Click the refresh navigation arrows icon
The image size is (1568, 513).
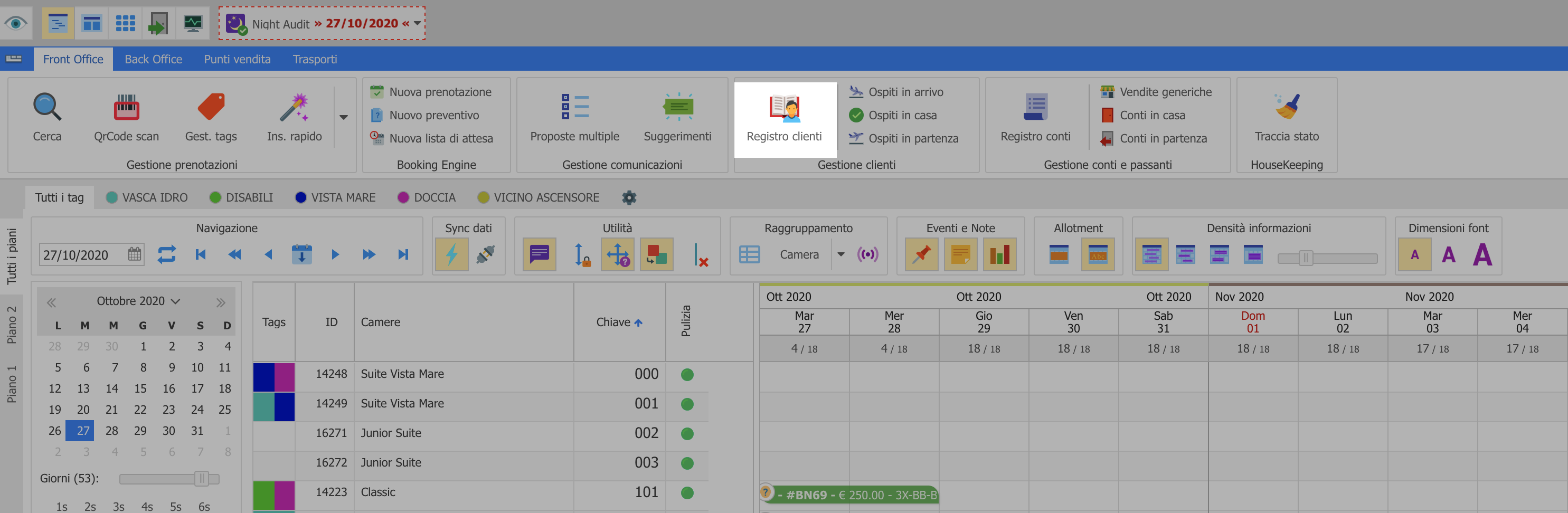pos(167,254)
